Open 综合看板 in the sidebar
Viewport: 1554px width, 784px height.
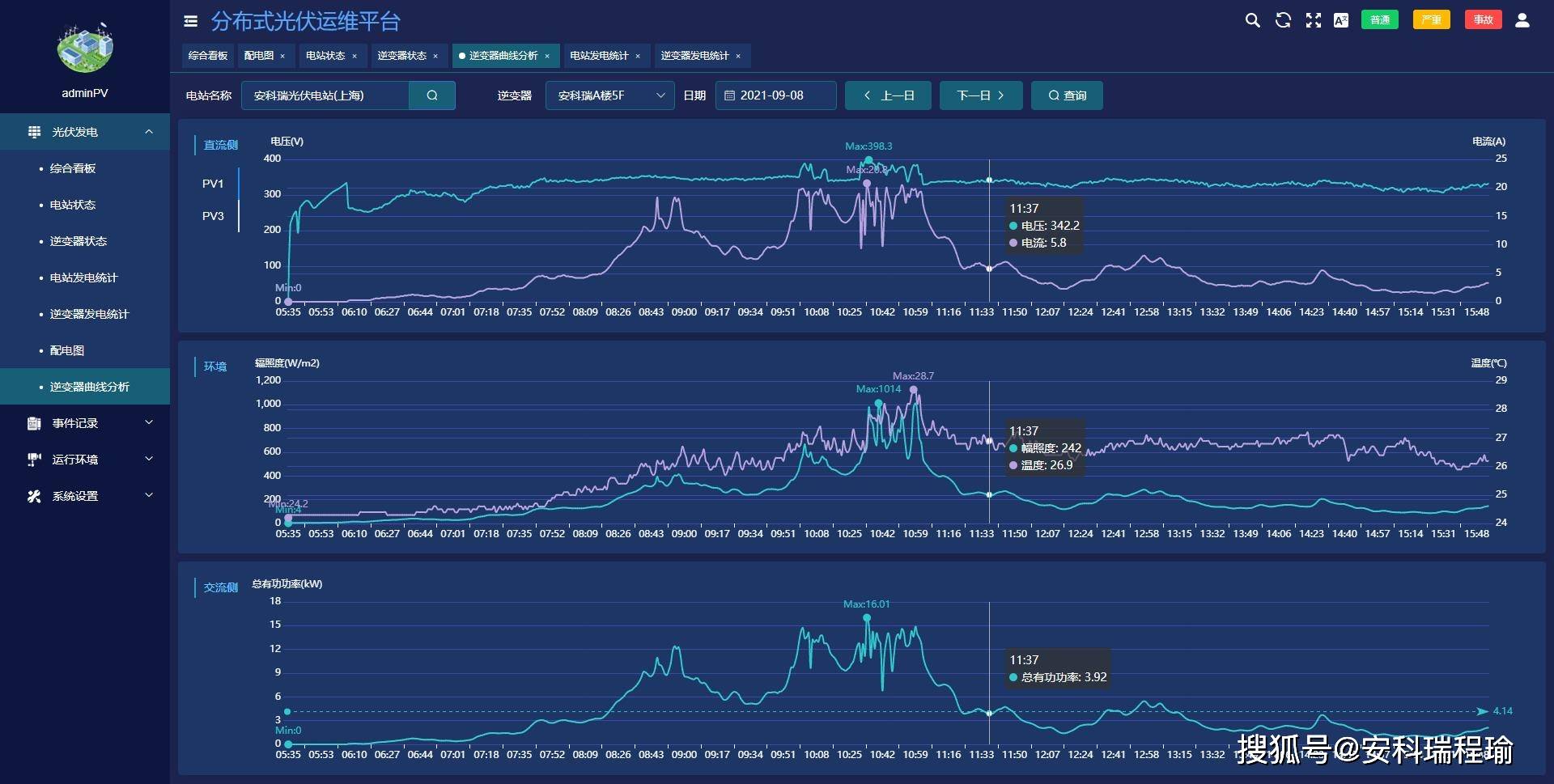click(x=85, y=168)
